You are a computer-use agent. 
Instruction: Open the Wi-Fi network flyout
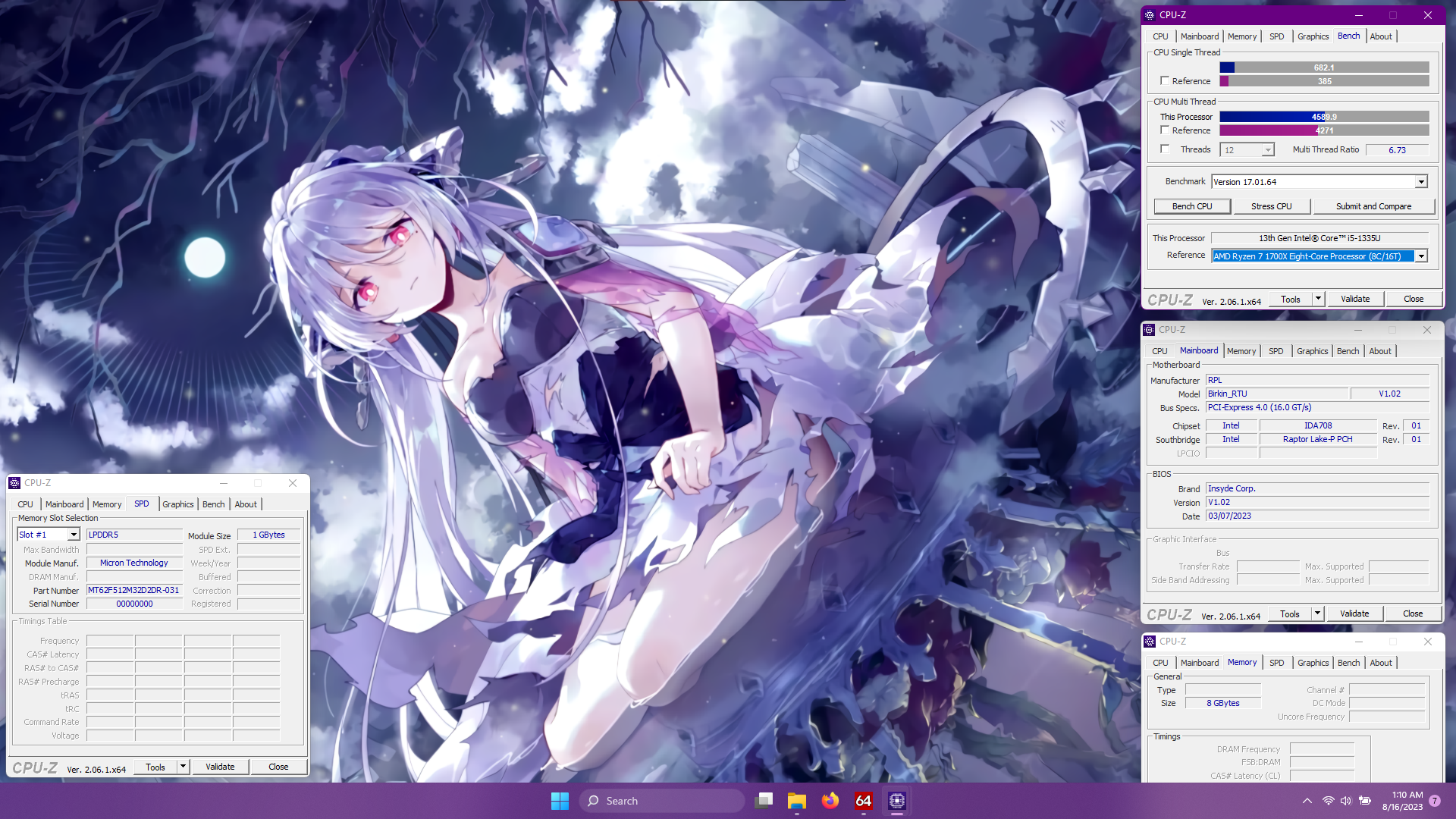click(x=1328, y=801)
